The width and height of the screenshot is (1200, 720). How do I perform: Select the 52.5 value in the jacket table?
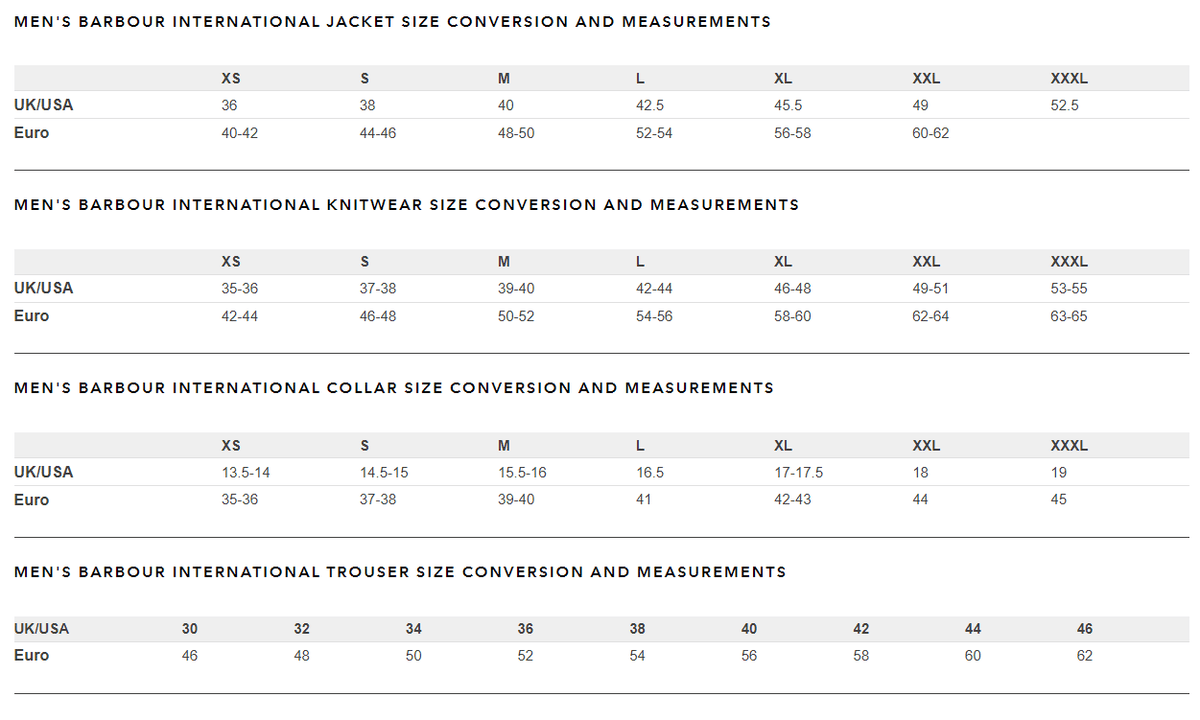pyautogui.click(x=1065, y=105)
